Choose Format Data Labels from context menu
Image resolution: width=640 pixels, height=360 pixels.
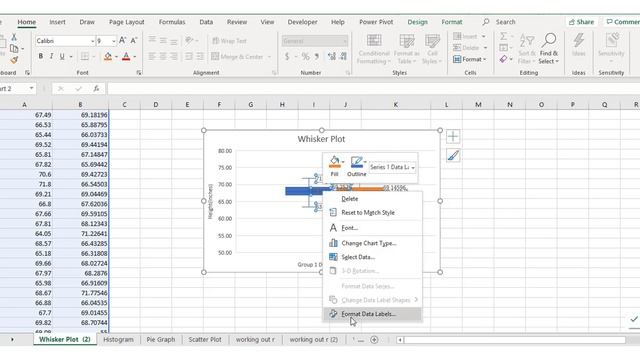[372, 314]
